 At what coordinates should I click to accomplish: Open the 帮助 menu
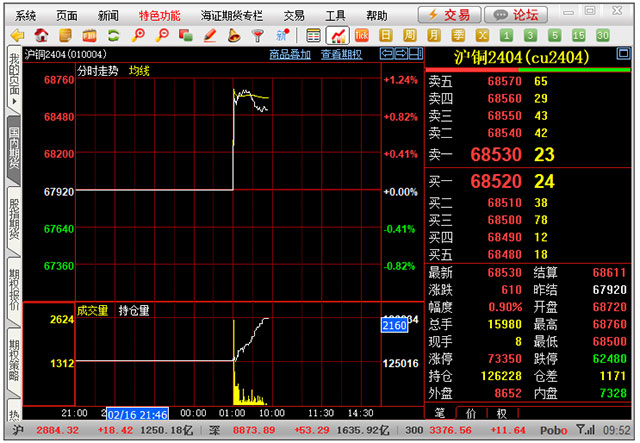(377, 16)
